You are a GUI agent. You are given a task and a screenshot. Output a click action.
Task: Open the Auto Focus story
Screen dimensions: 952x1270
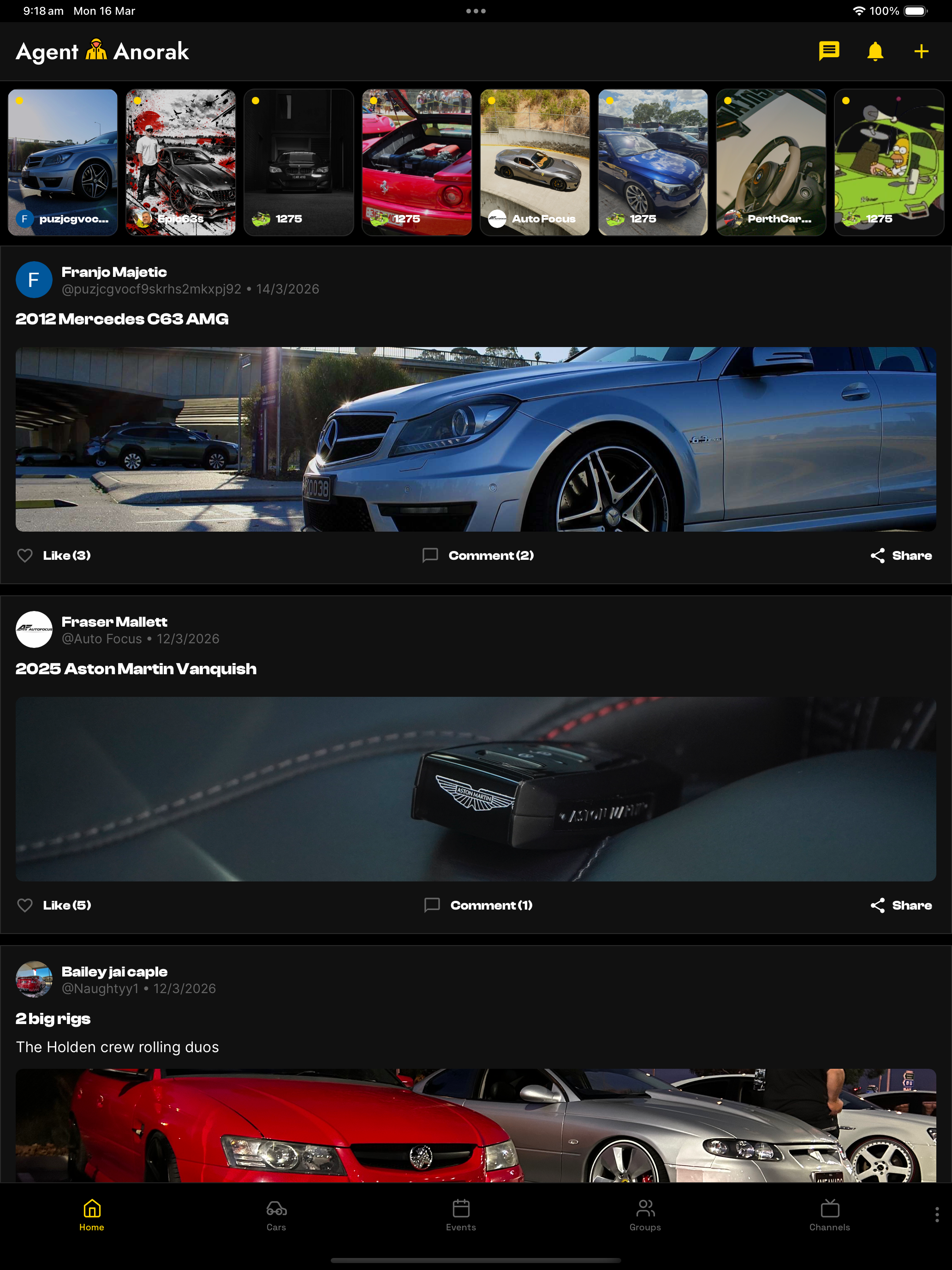pos(535,162)
